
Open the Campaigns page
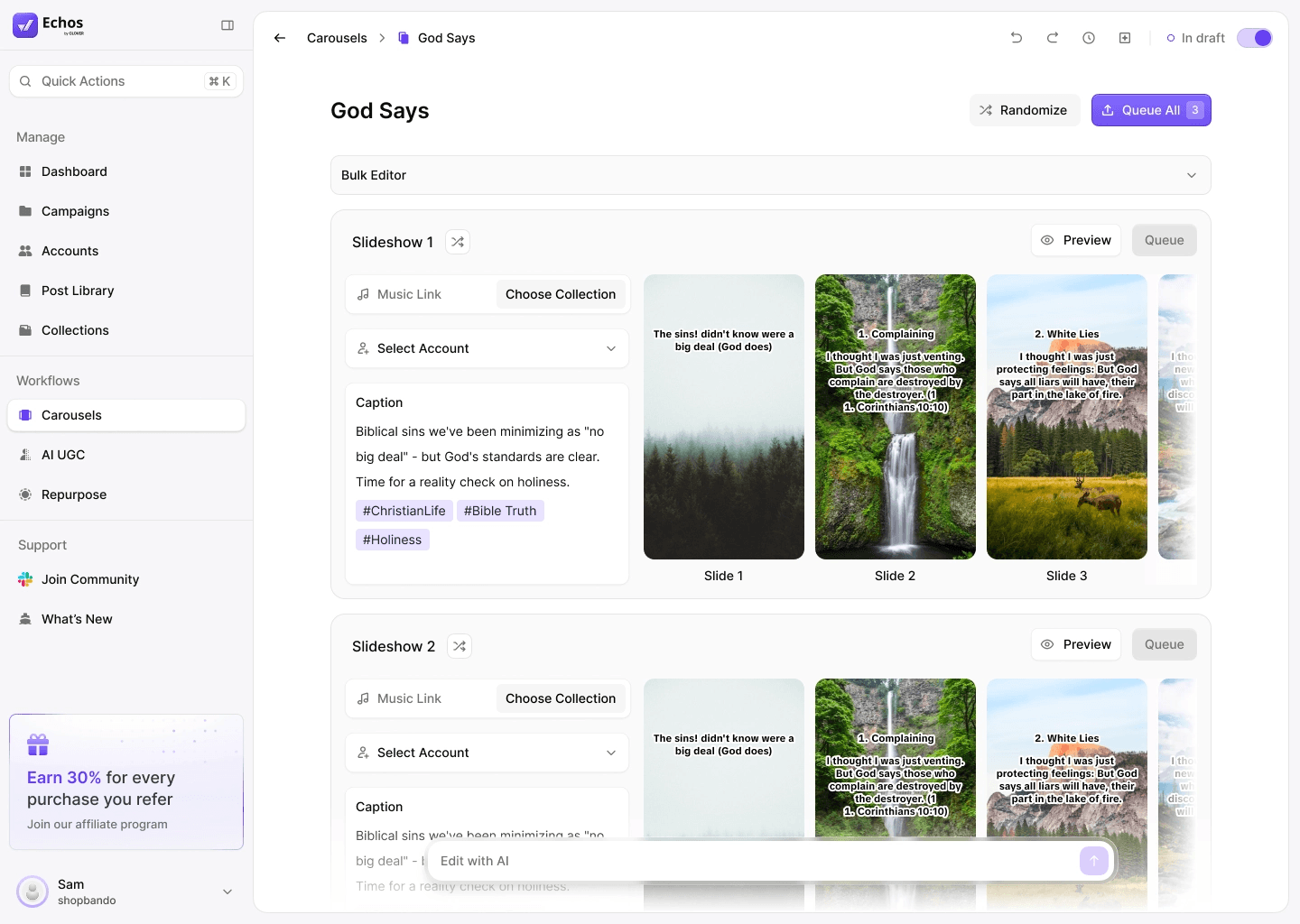point(126,211)
